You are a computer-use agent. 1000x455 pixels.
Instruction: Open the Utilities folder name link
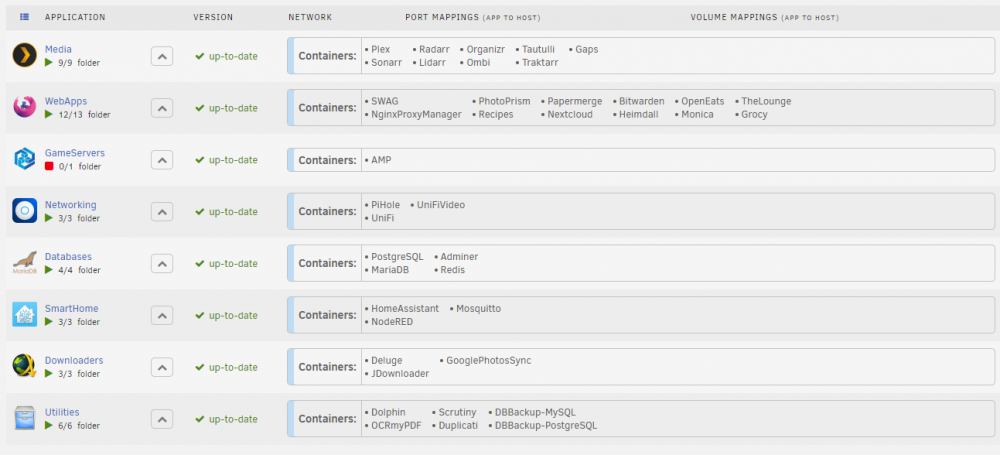coord(62,412)
